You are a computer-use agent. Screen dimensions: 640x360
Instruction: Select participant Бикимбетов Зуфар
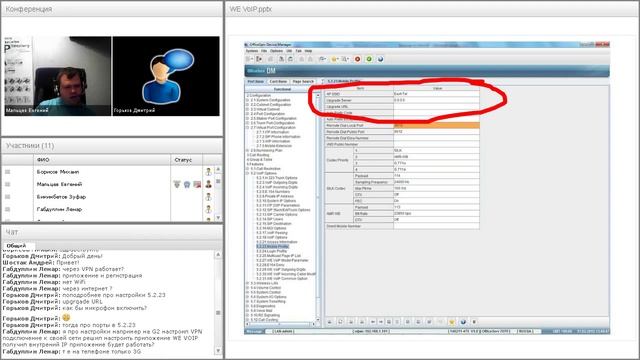tap(61, 197)
